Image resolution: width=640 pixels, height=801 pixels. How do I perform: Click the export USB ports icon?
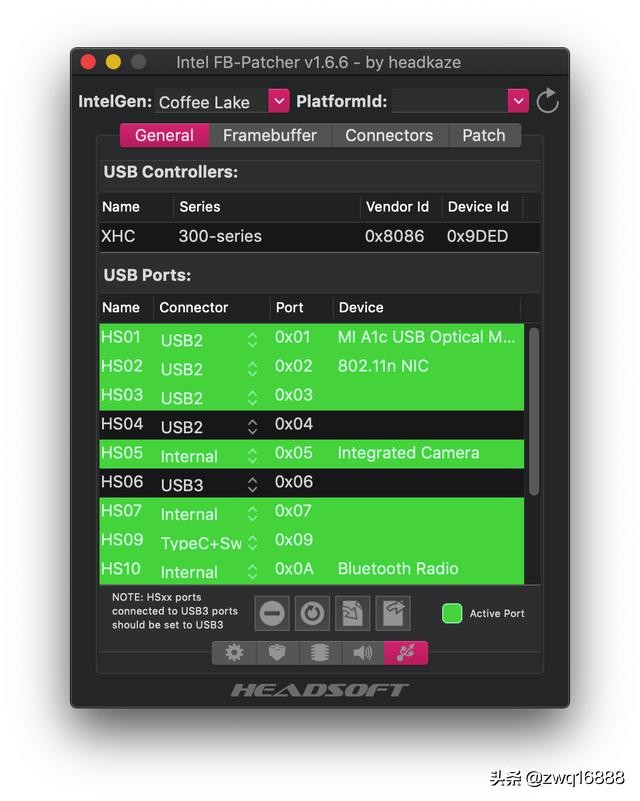(x=392, y=613)
